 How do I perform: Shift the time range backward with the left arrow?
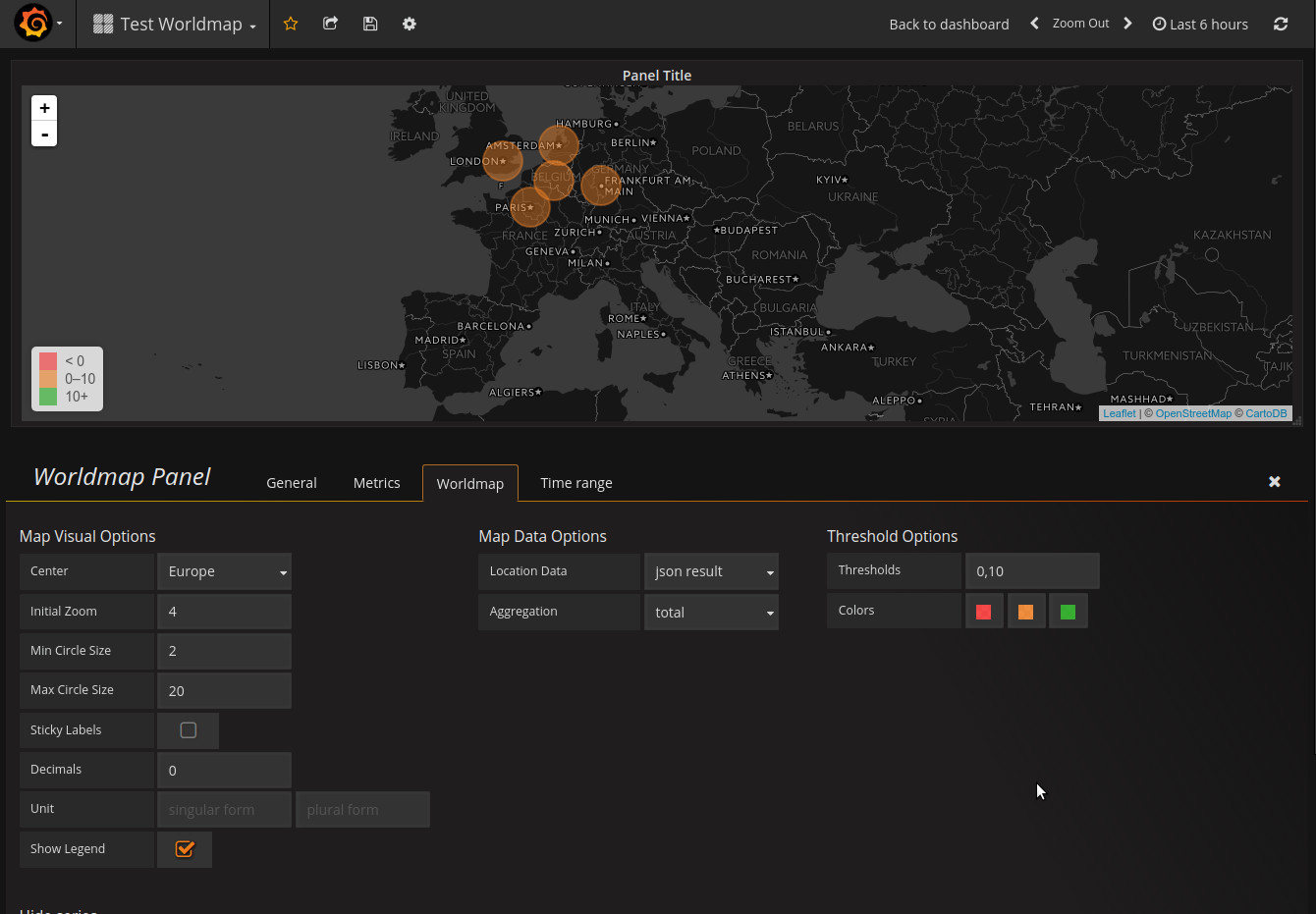click(x=1034, y=24)
